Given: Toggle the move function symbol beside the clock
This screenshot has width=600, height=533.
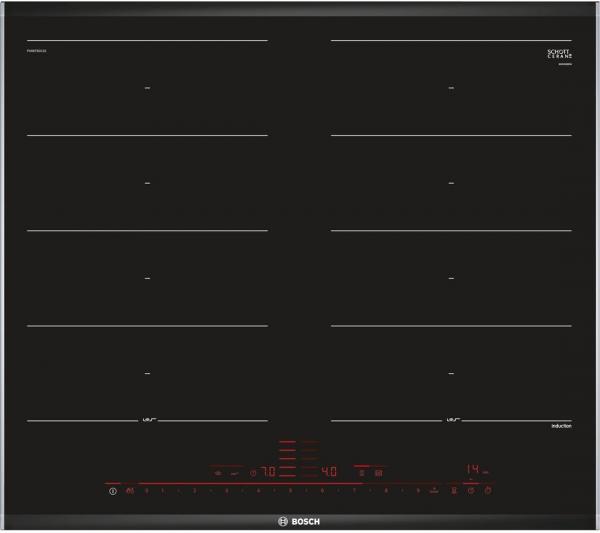Looking at the screenshot, I should coord(235,474).
